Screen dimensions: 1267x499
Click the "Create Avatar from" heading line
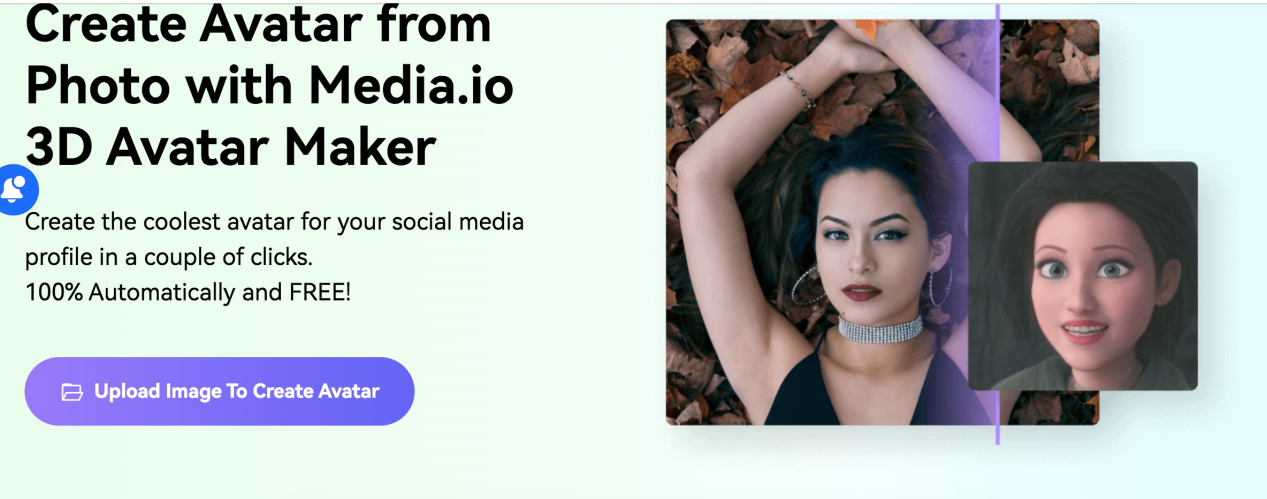[258, 23]
